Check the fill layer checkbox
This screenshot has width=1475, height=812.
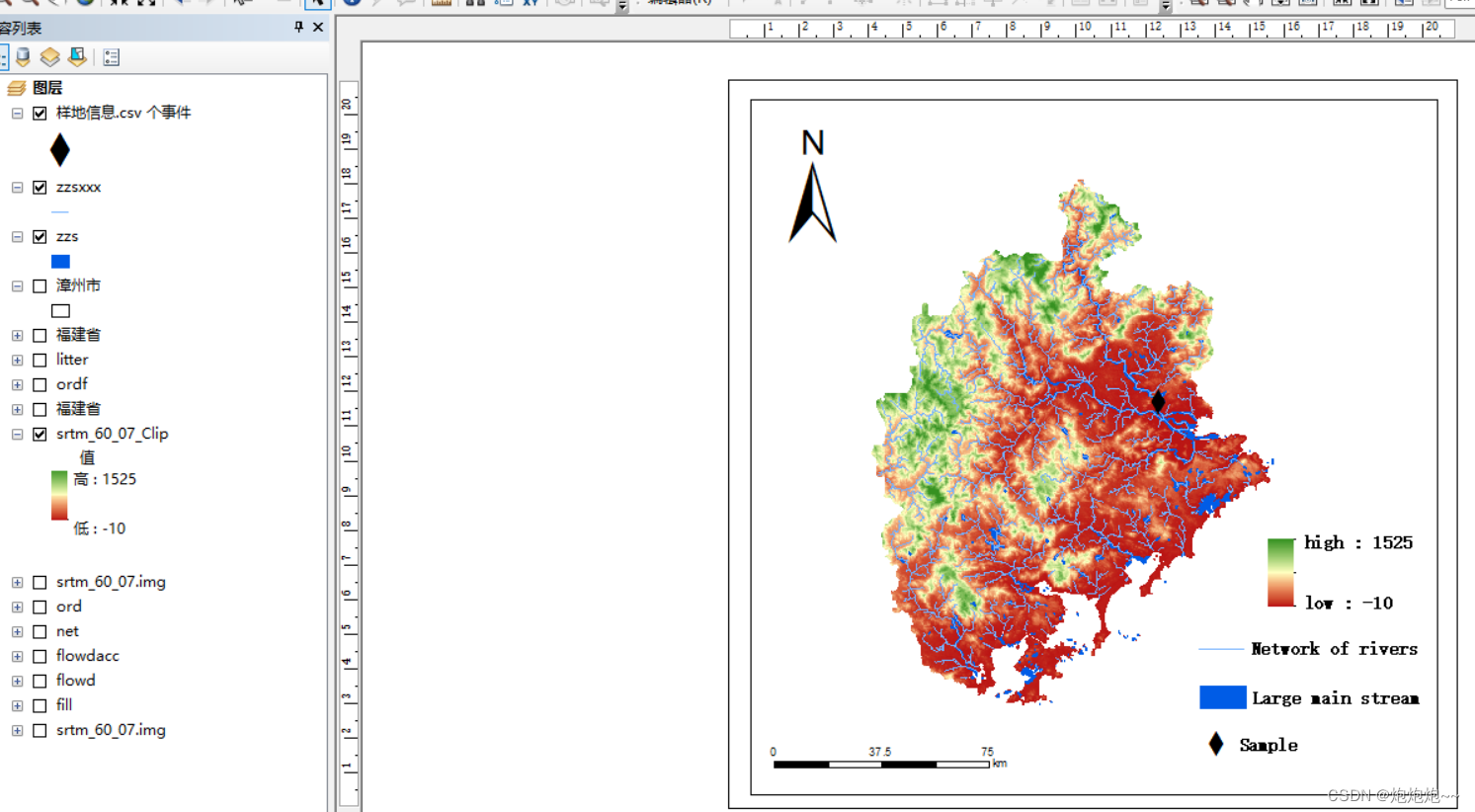coord(40,705)
